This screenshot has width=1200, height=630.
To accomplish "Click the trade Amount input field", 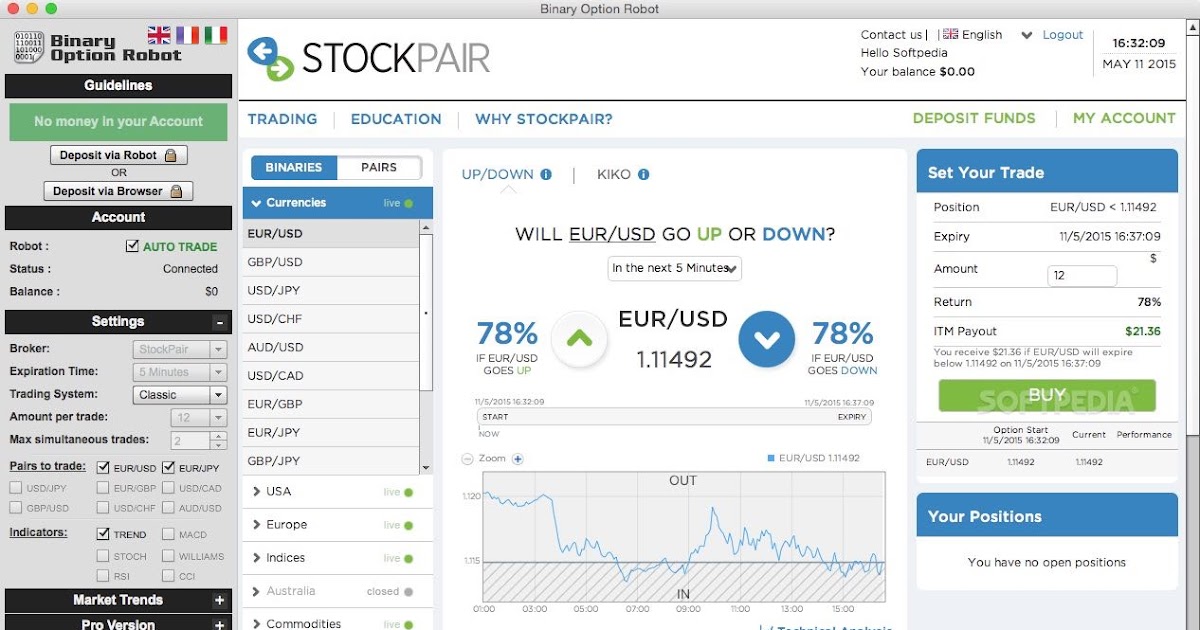I will click(x=1082, y=276).
